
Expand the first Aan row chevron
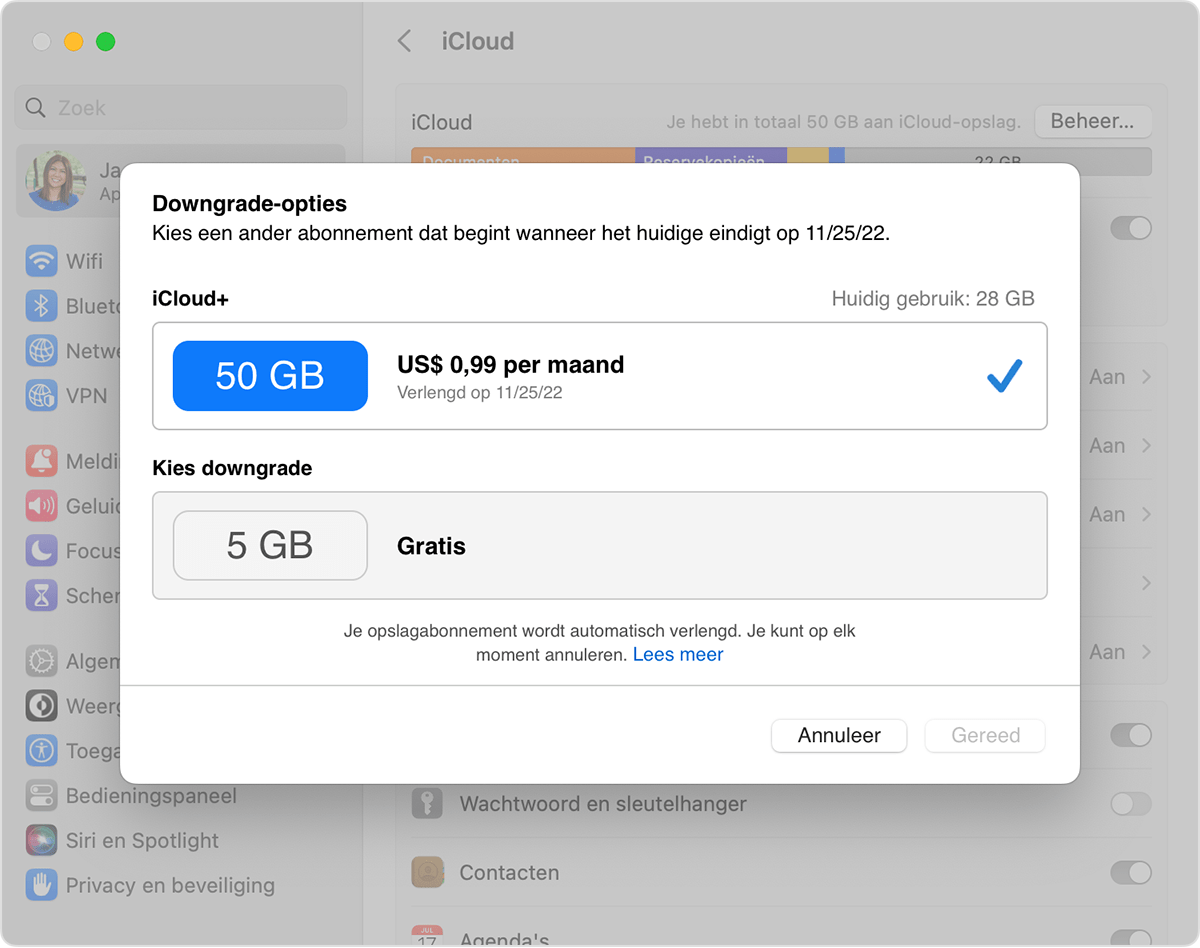(1146, 377)
